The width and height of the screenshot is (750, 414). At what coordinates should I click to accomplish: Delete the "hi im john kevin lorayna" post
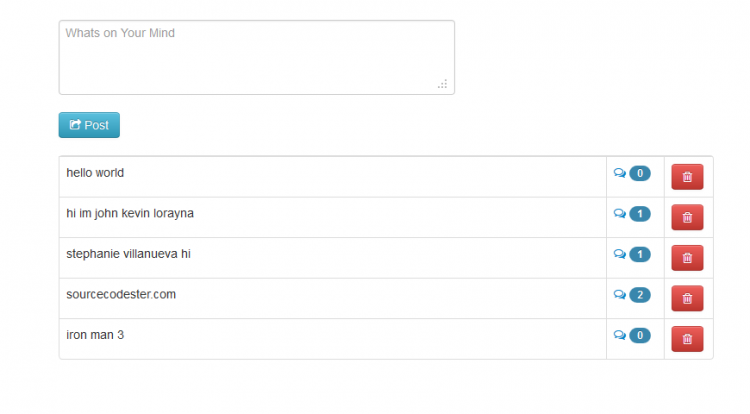tap(687, 218)
